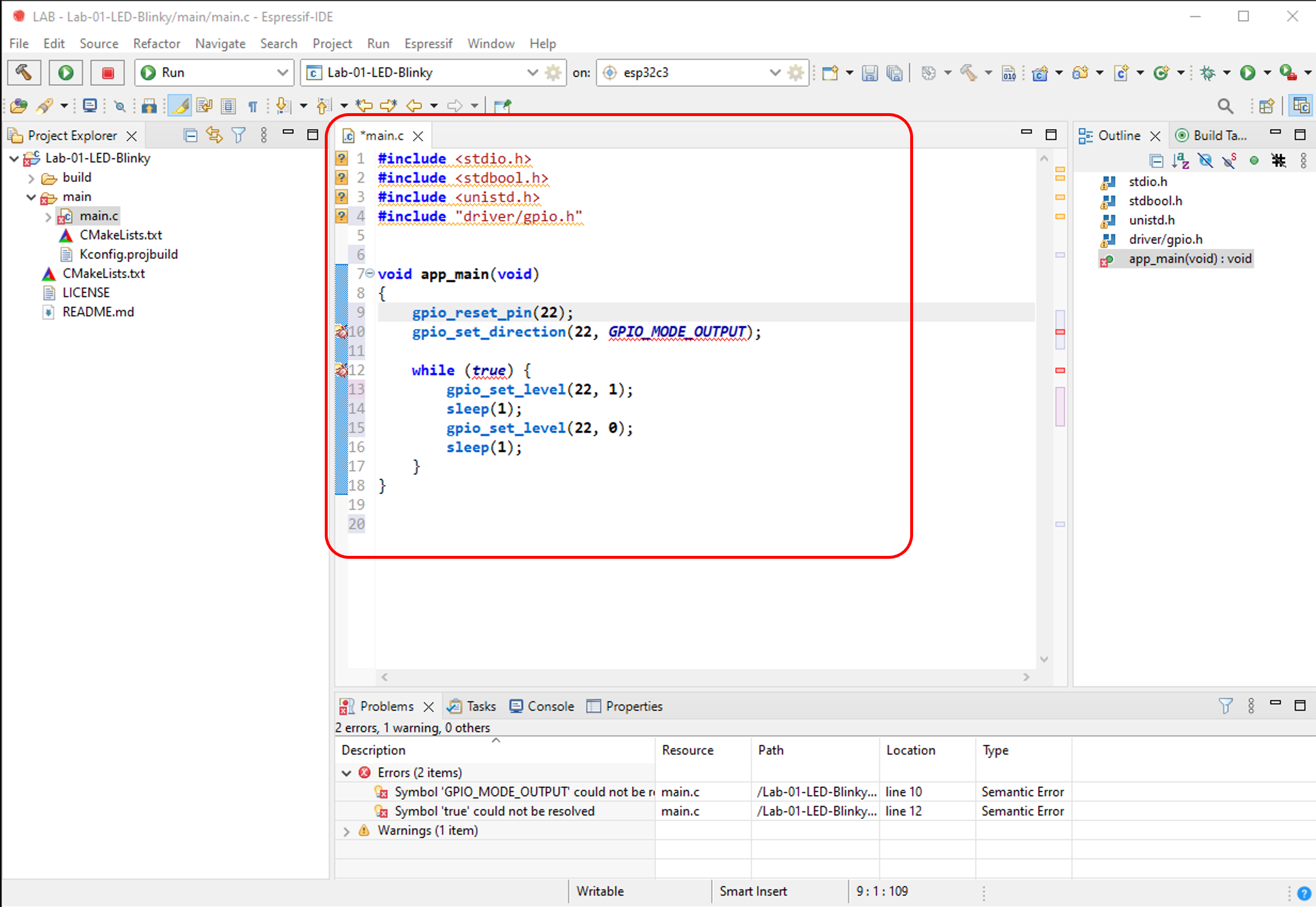Toggle Mark Occurrences highlighter button

(x=181, y=106)
